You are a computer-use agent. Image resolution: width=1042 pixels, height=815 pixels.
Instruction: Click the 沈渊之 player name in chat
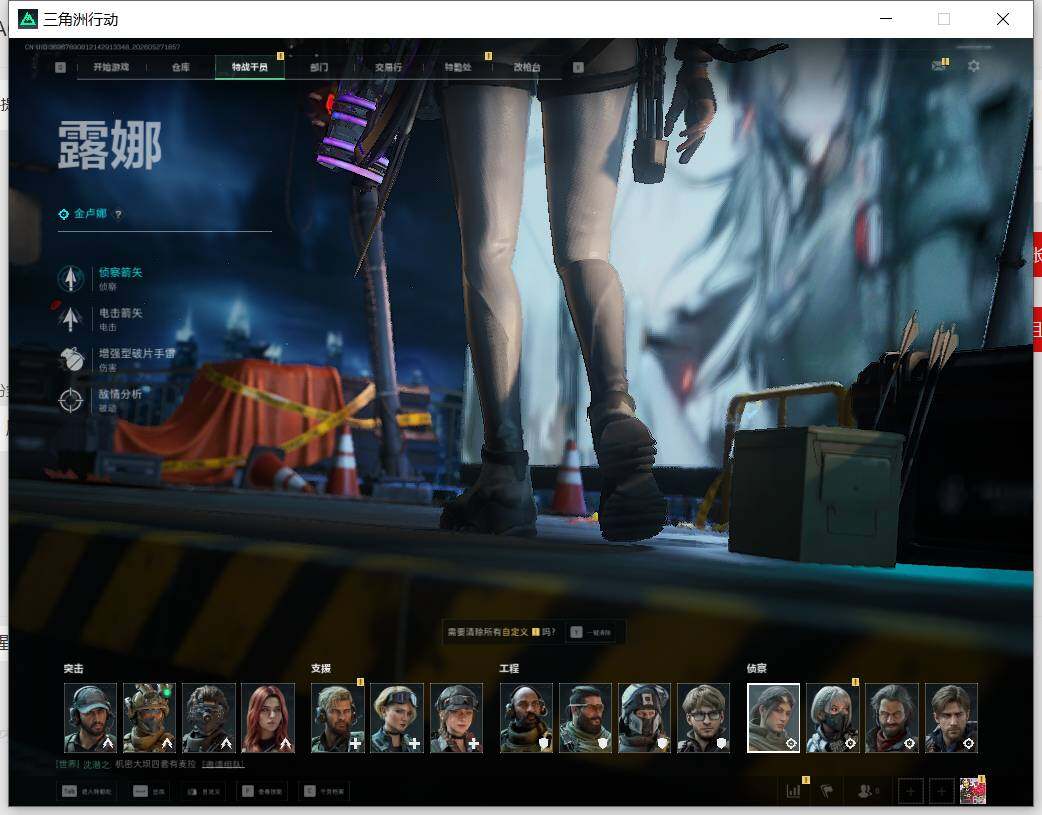tap(96, 764)
